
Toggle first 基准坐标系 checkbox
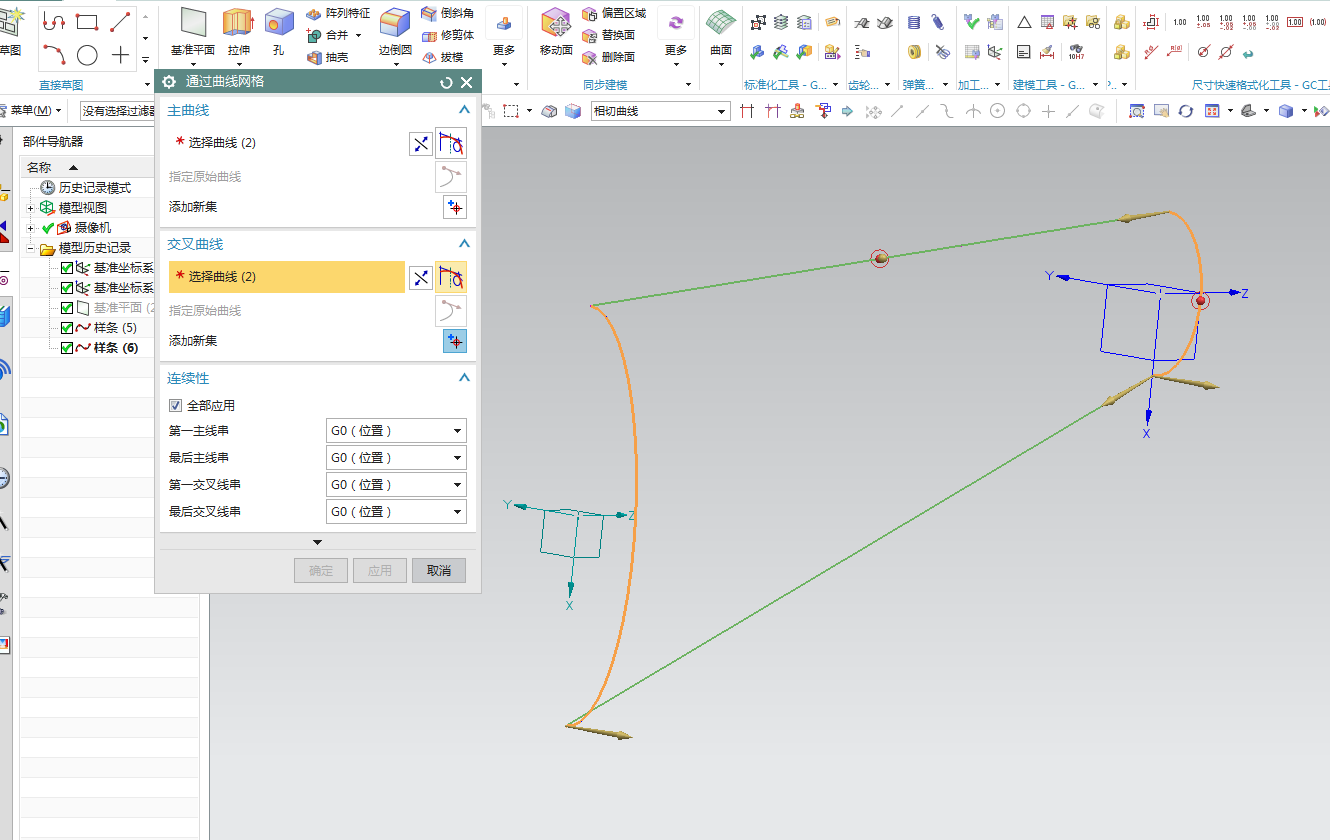point(67,268)
